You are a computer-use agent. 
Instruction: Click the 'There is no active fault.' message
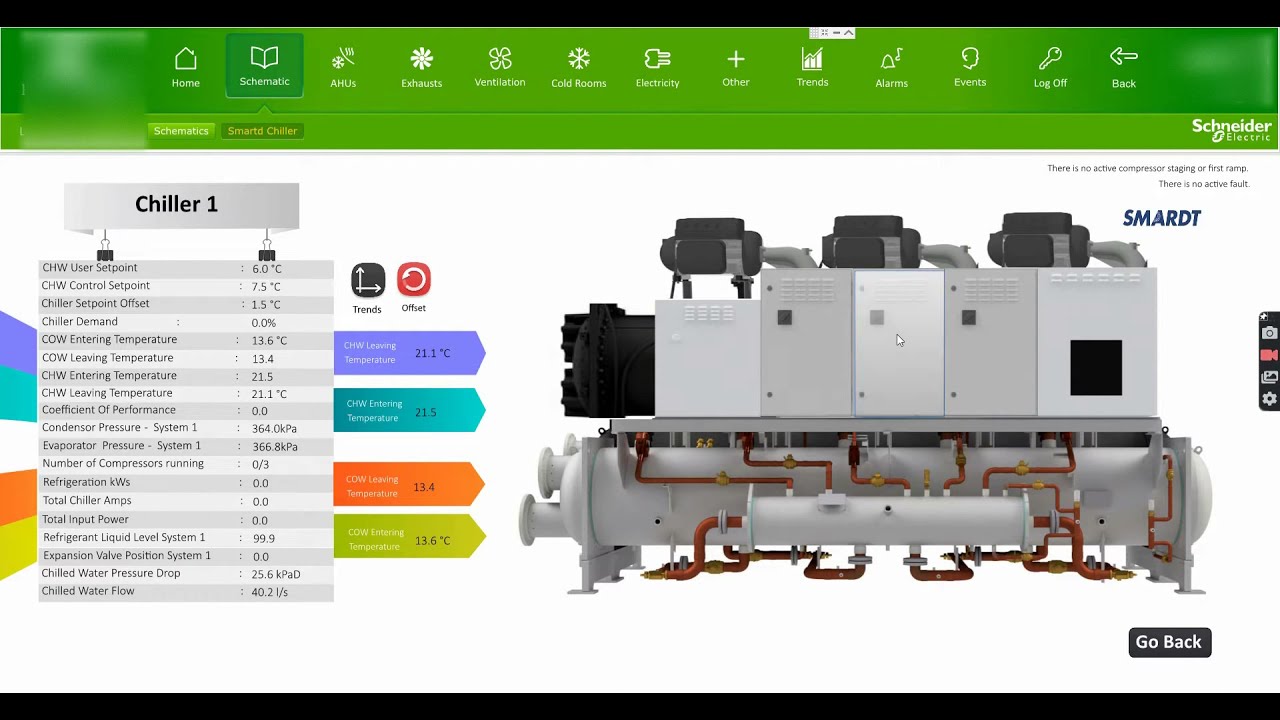click(1204, 184)
